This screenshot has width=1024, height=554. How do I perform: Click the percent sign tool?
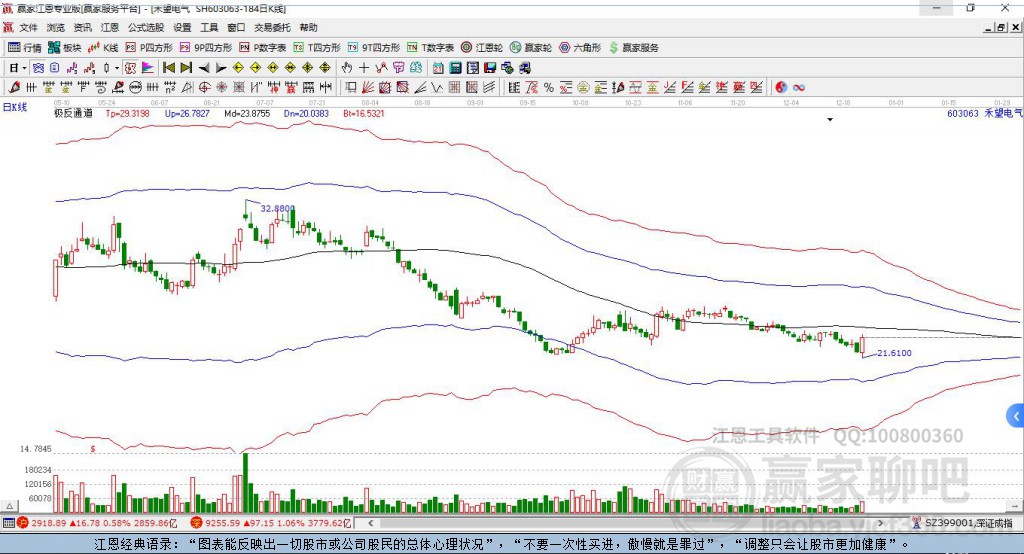click(x=549, y=87)
